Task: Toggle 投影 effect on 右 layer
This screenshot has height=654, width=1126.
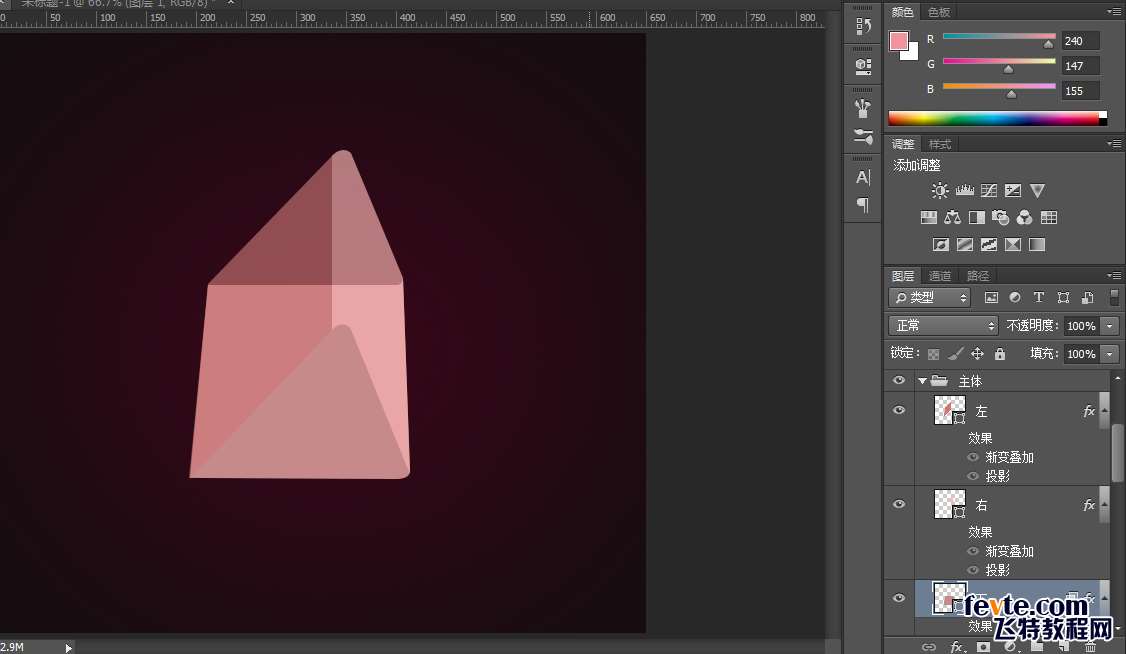Action: 973,570
